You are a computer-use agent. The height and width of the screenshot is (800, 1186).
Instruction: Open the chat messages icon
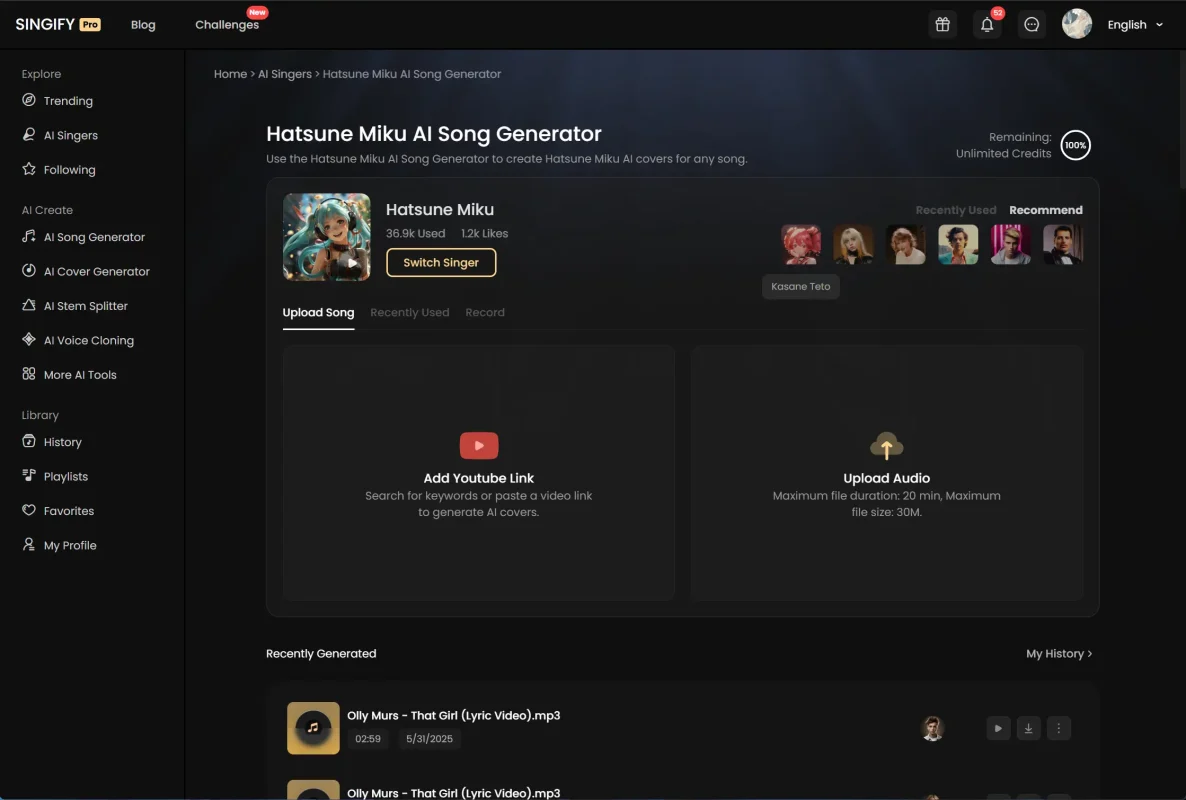[x=1032, y=25]
